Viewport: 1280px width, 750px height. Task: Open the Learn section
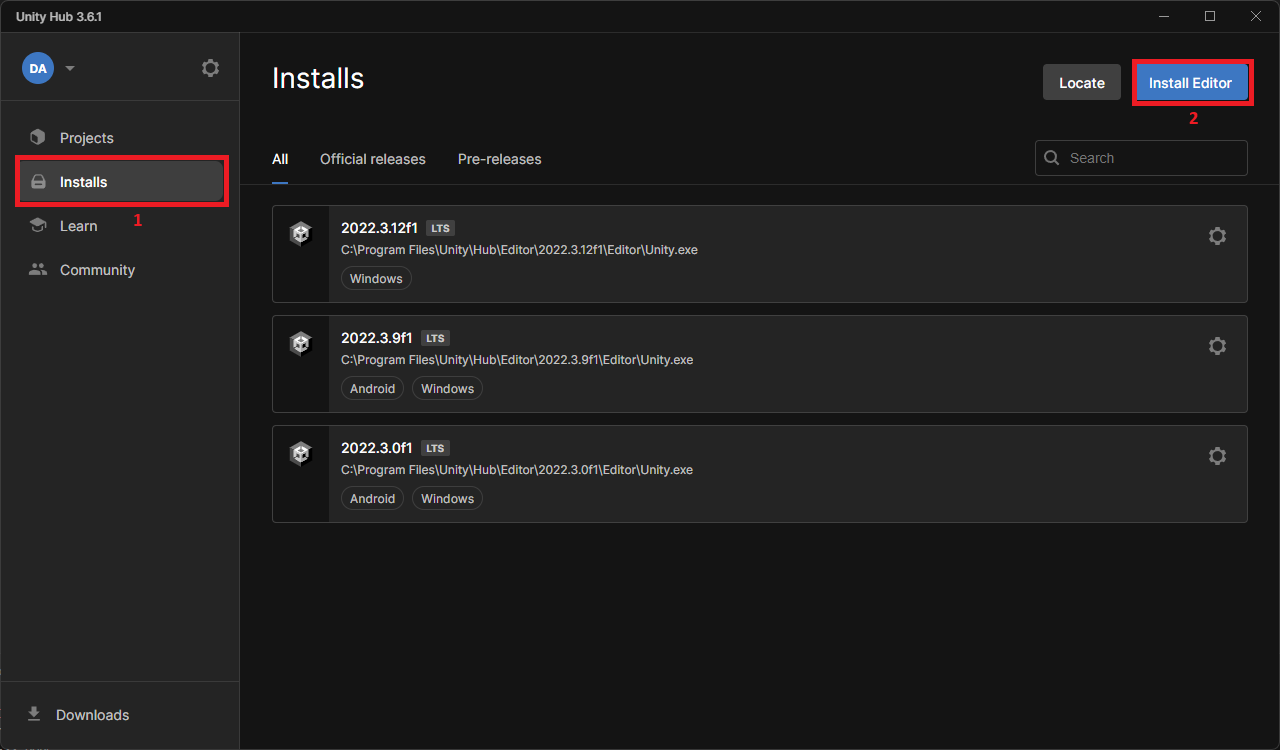click(79, 225)
